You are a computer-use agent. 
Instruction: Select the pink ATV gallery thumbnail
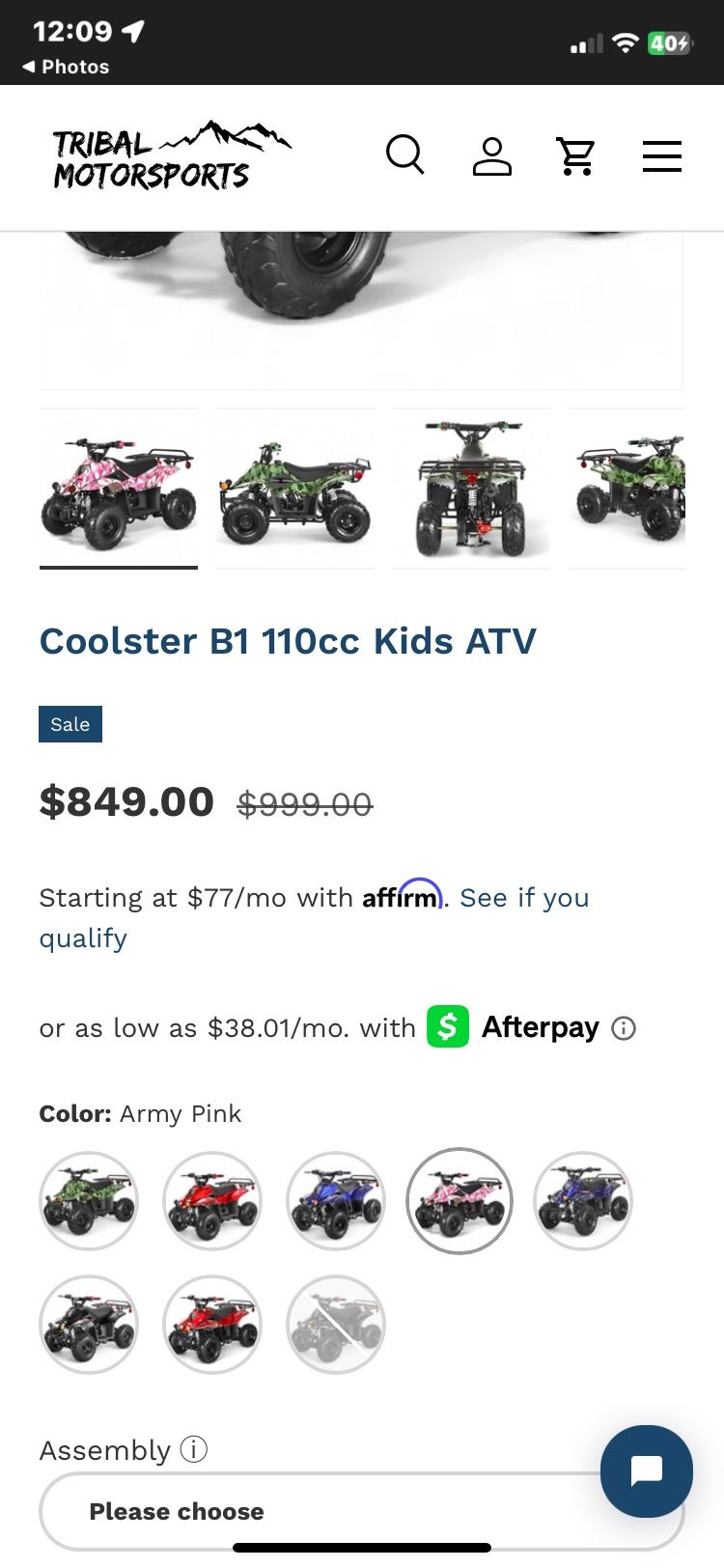point(119,488)
